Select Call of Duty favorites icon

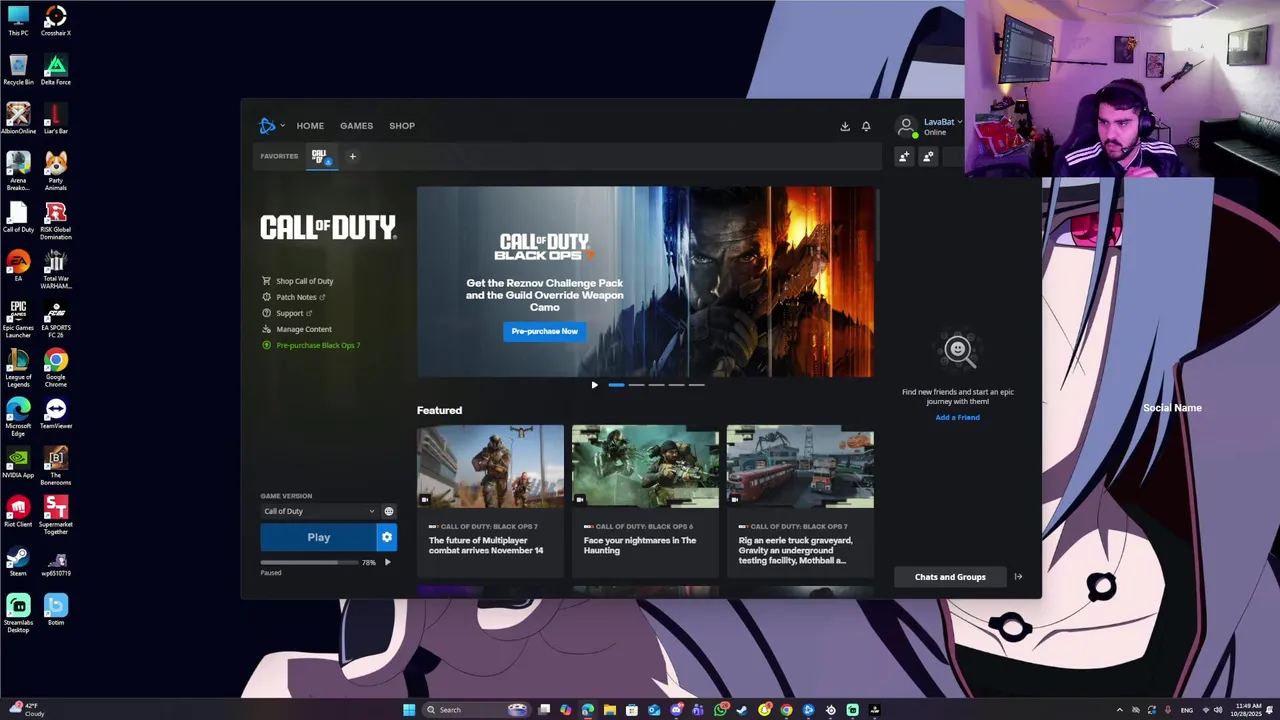[x=320, y=156]
